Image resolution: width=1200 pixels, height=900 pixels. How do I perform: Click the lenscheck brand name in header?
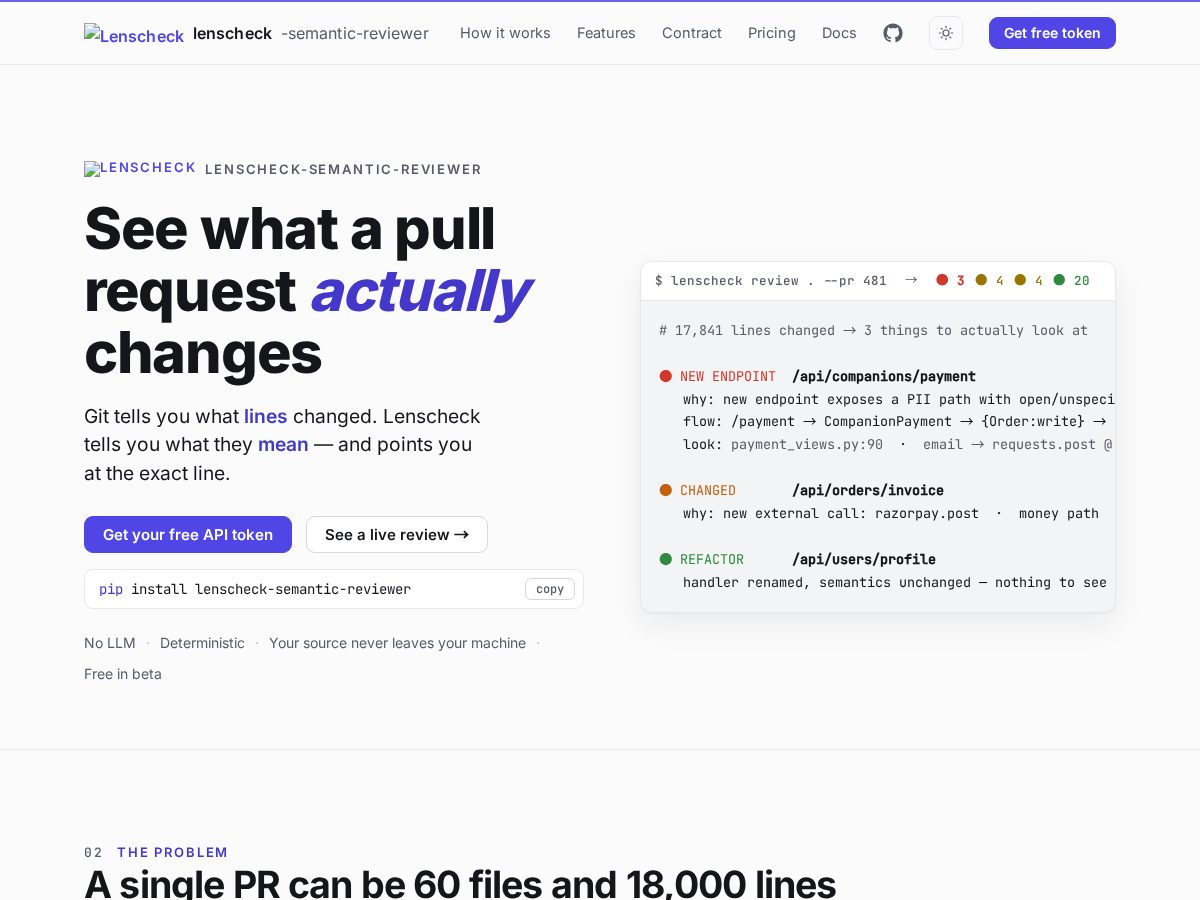(x=232, y=33)
